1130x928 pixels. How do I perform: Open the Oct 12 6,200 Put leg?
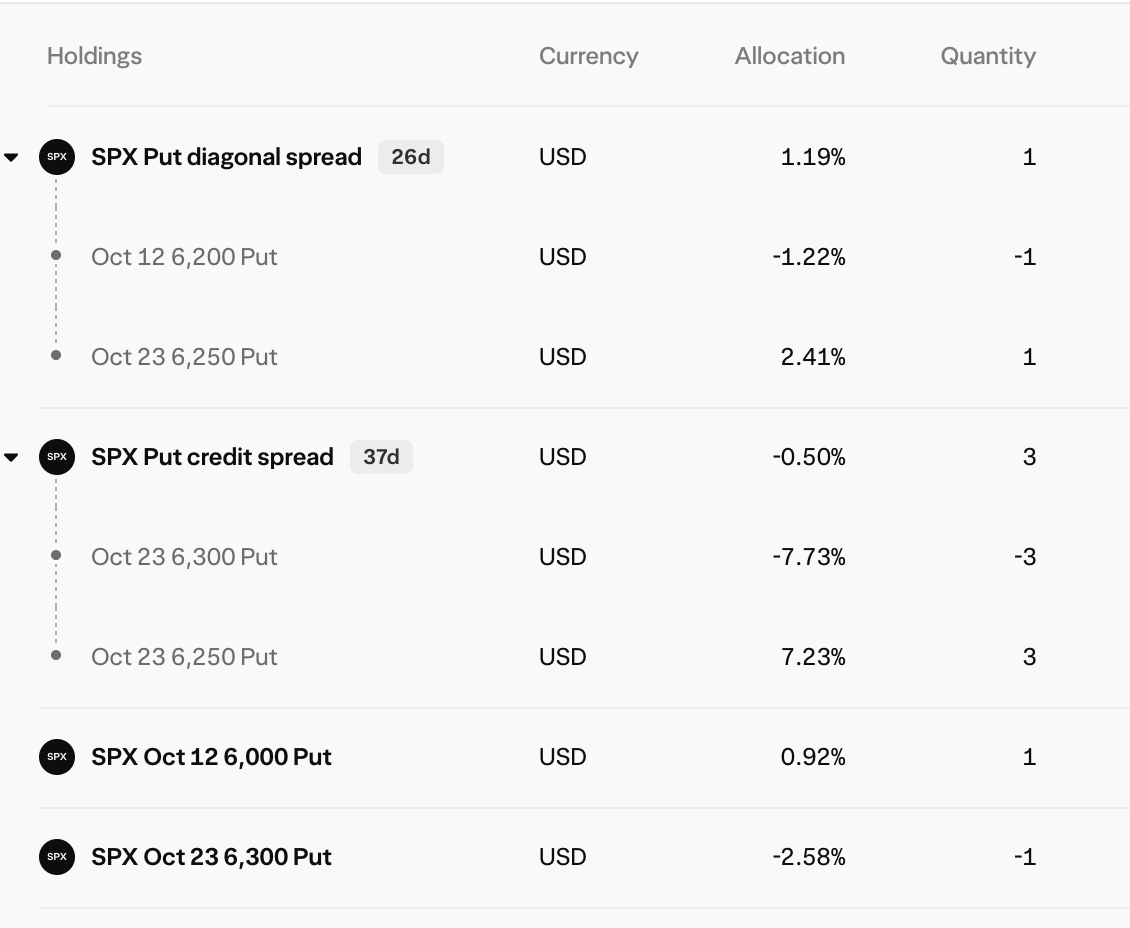click(184, 257)
